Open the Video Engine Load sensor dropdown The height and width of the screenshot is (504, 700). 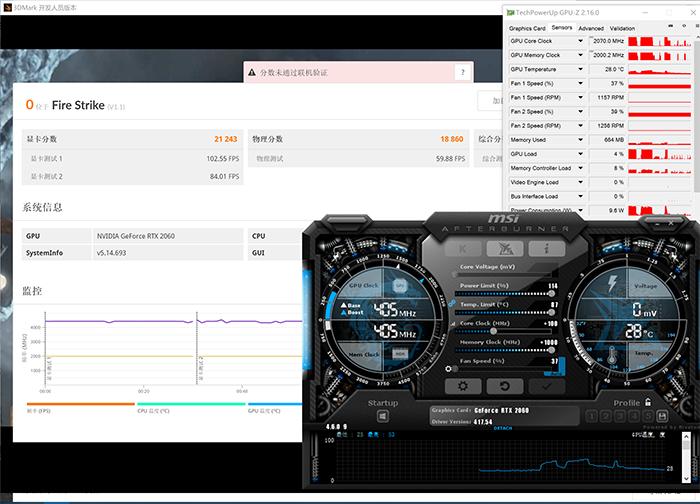pos(580,182)
